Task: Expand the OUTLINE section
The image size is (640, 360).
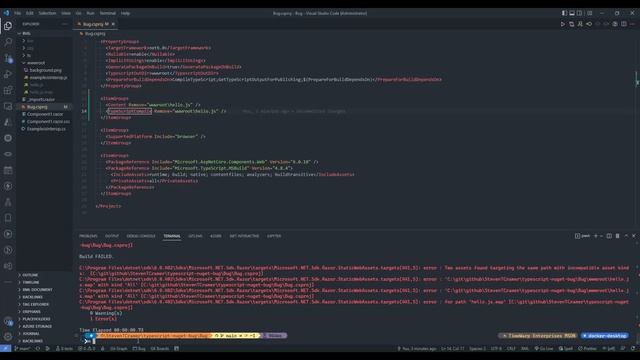Action: pos(30,275)
